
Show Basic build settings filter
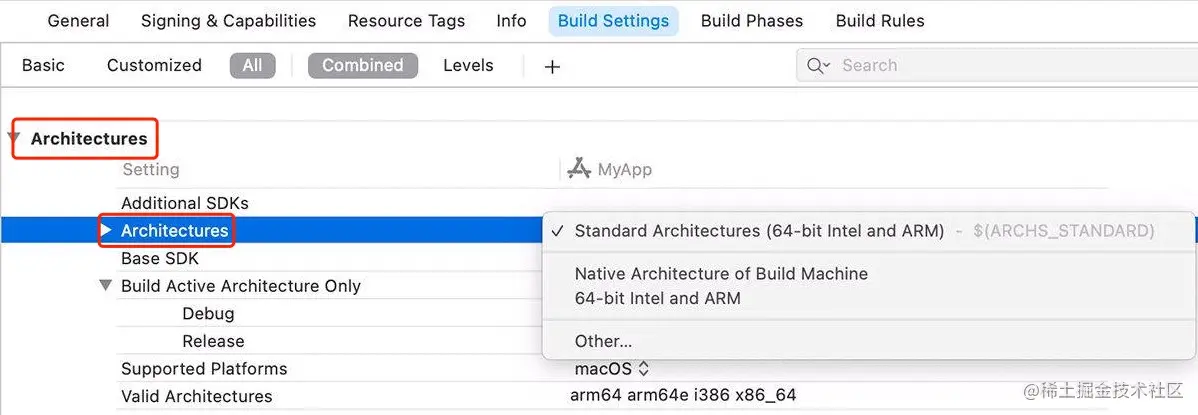point(43,66)
